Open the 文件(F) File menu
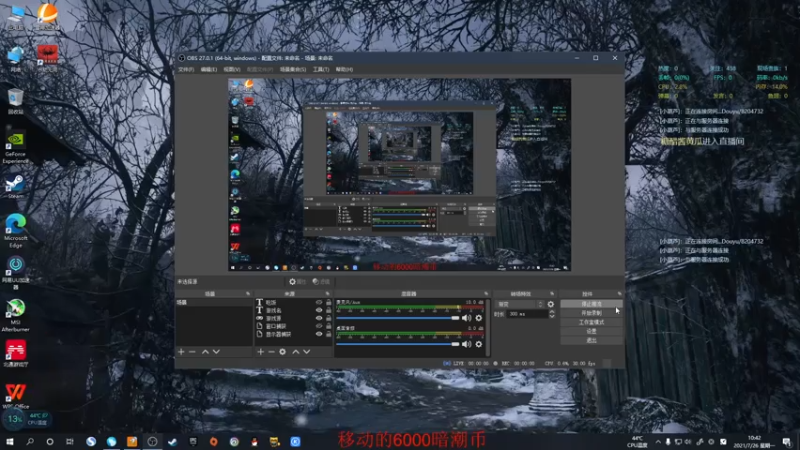This screenshot has width=800, height=450. click(186, 69)
